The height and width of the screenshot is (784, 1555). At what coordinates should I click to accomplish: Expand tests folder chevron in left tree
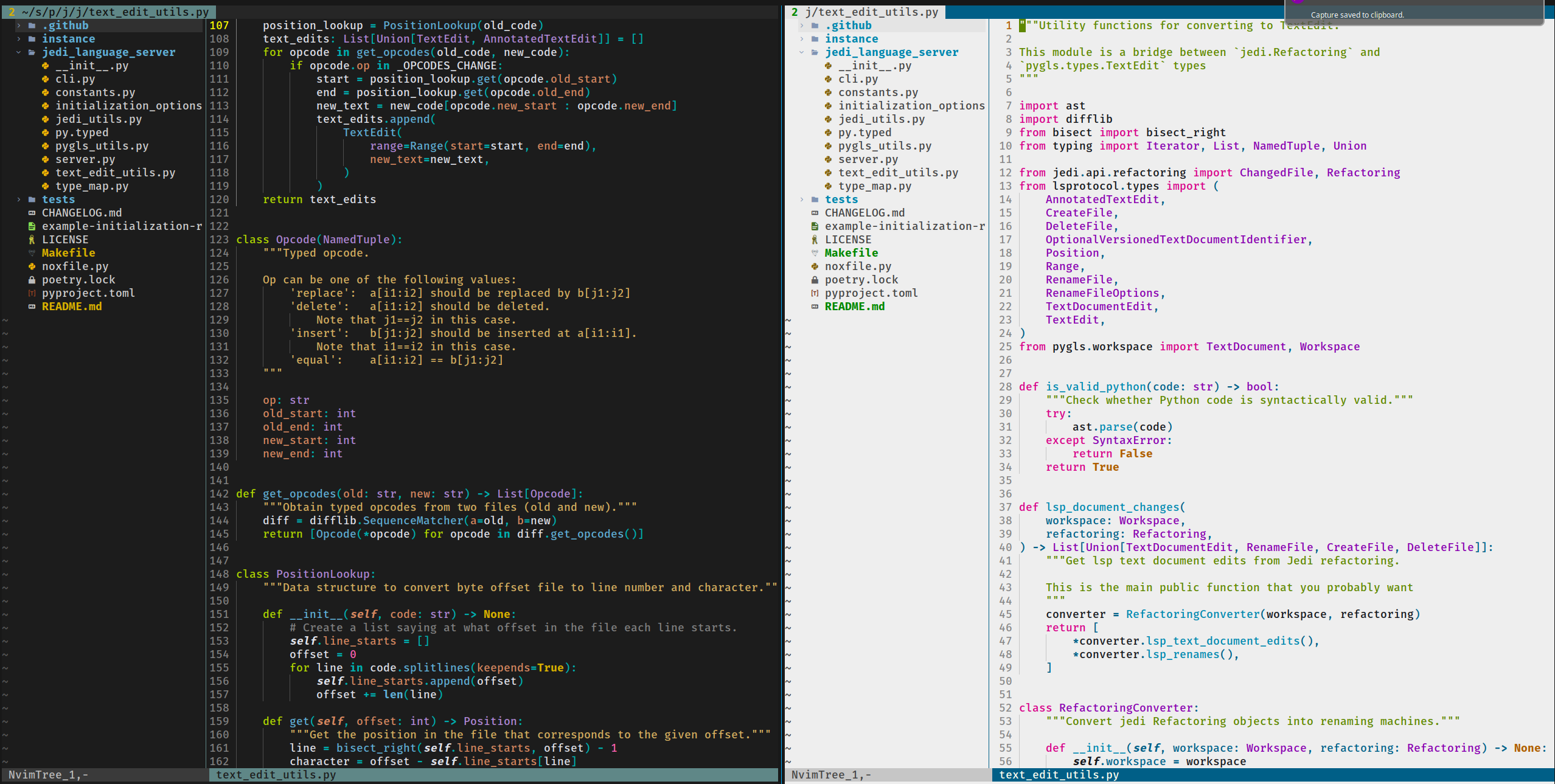19,199
